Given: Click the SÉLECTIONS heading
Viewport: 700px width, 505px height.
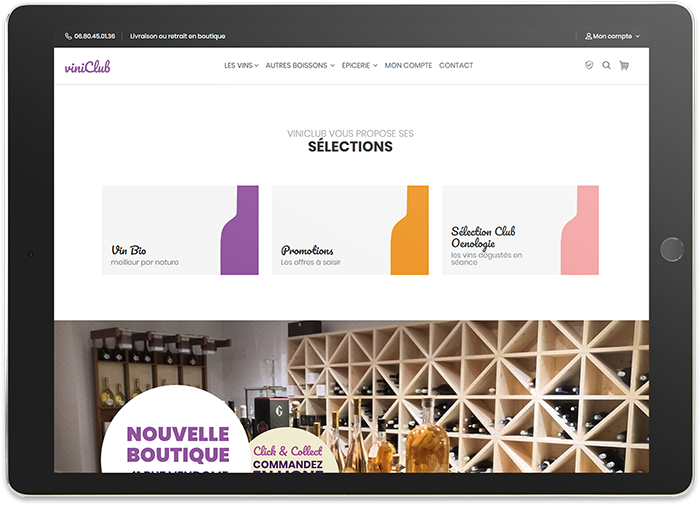Looking at the screenshot, I should (x=350, y=146).
